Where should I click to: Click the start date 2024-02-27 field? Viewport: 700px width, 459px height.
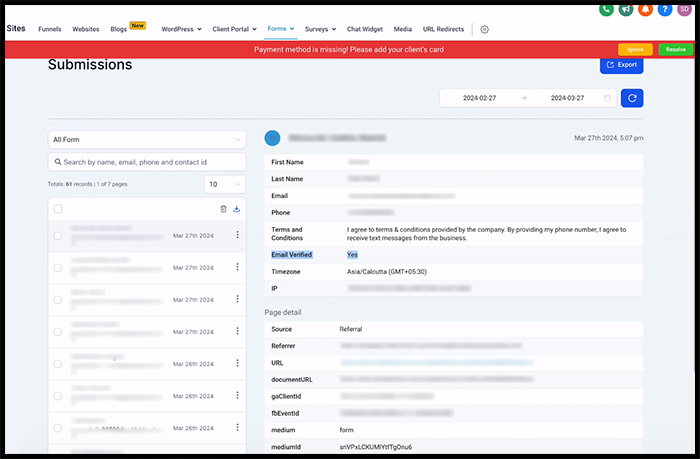pos(479,98)
